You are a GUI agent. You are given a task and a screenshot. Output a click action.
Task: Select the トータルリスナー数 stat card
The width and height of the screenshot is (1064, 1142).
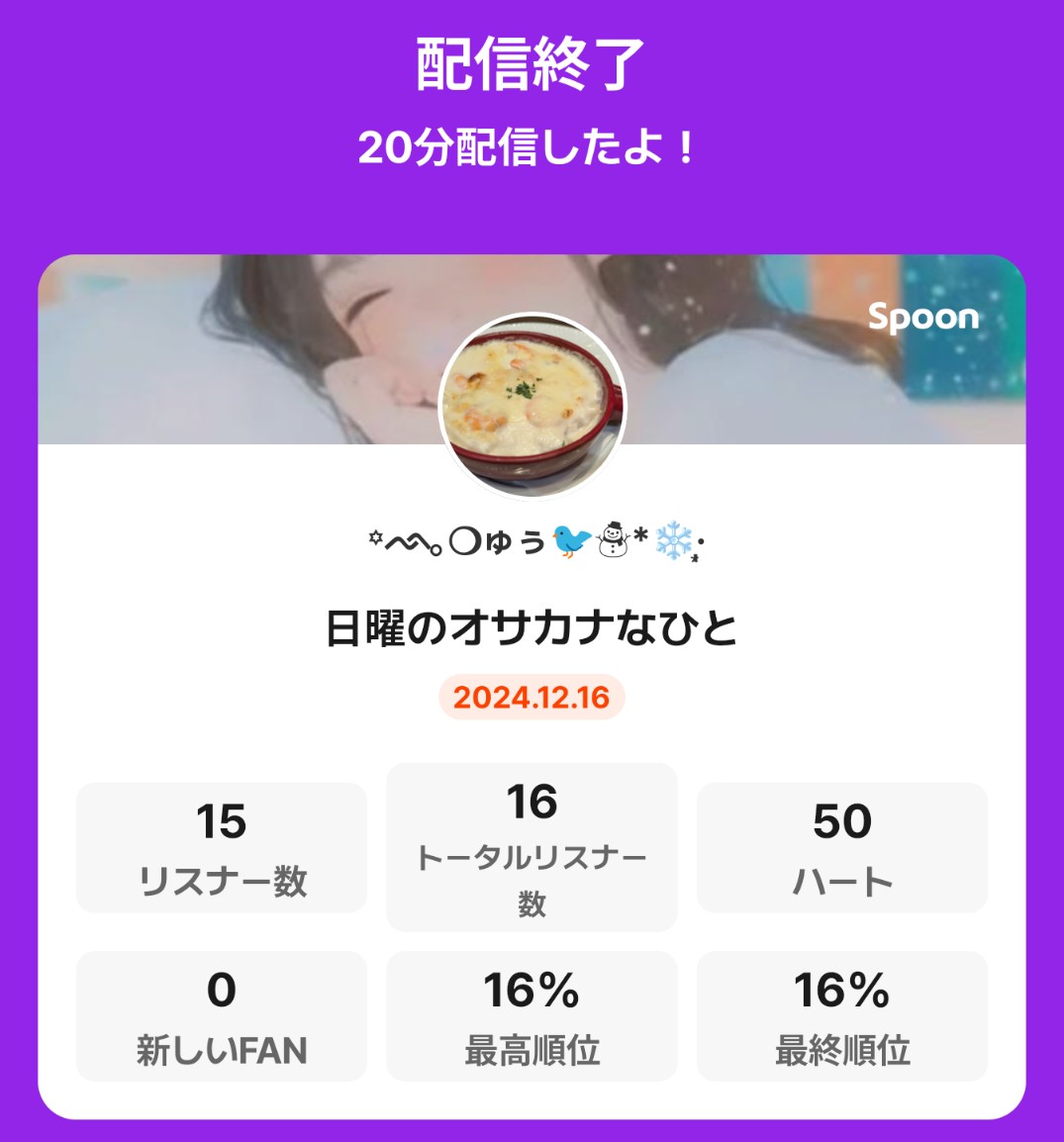[x=532, y=847]
